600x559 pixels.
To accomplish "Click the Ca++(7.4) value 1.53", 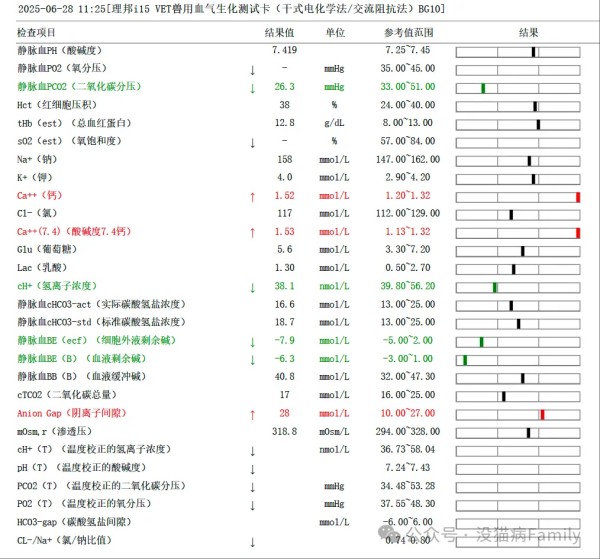I will pos(284,231).
